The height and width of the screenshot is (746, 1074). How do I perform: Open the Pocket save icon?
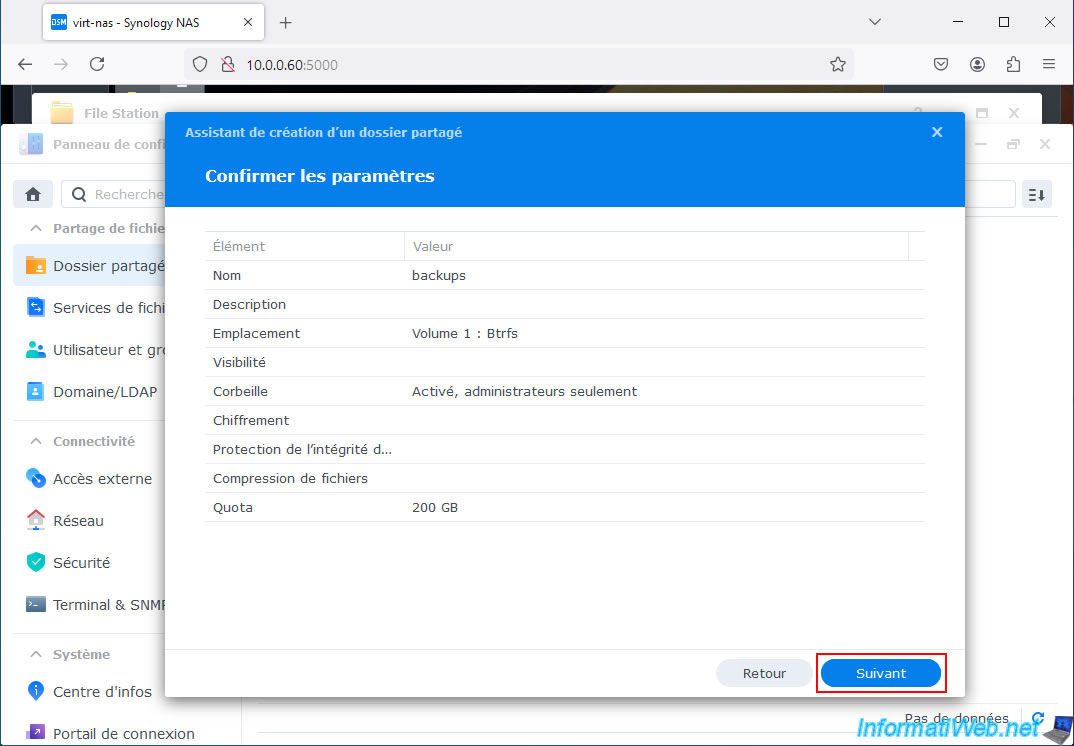pyautogui.click(x=941, y=64)
